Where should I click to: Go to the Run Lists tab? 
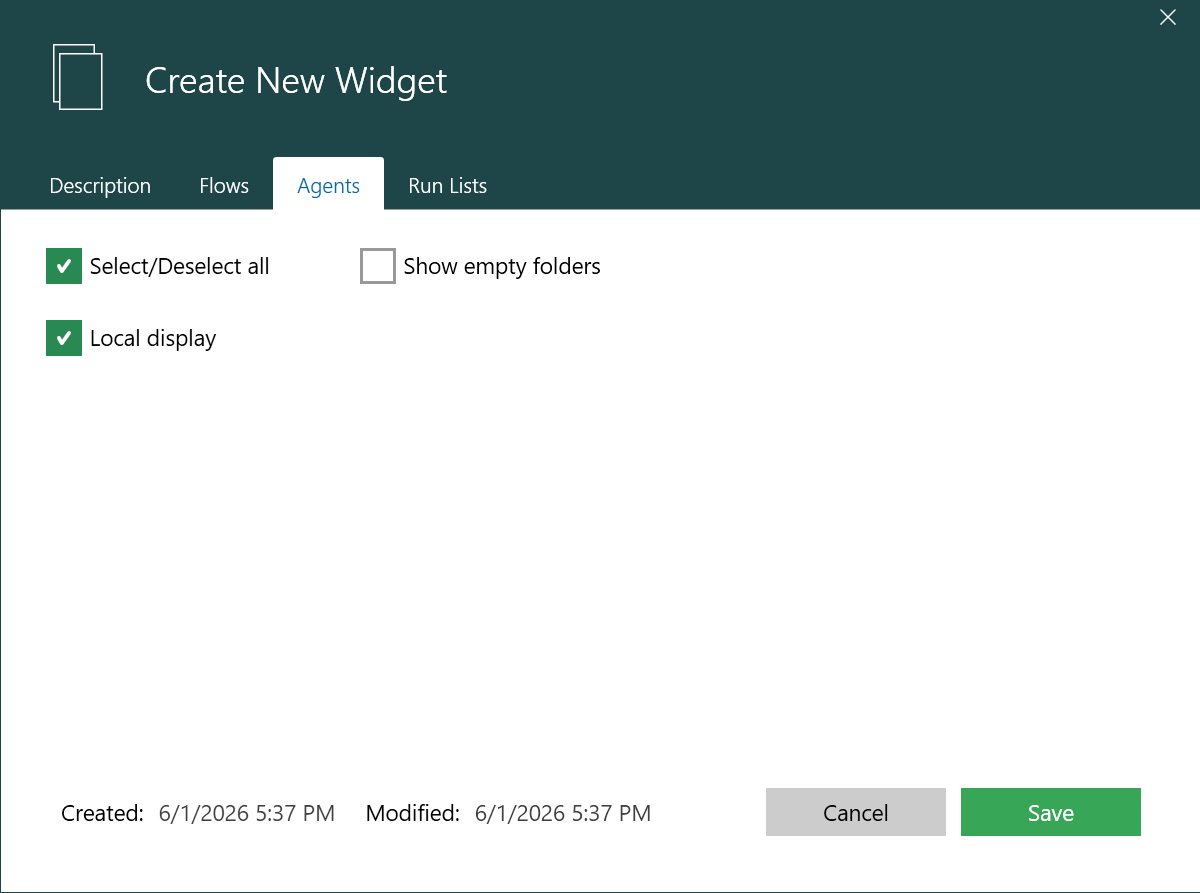point(447,186)
